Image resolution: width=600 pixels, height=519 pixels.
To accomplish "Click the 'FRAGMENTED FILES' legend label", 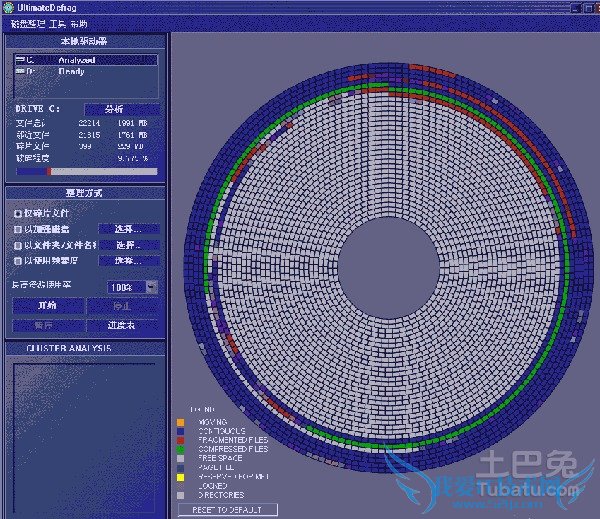I will point(233,440).
